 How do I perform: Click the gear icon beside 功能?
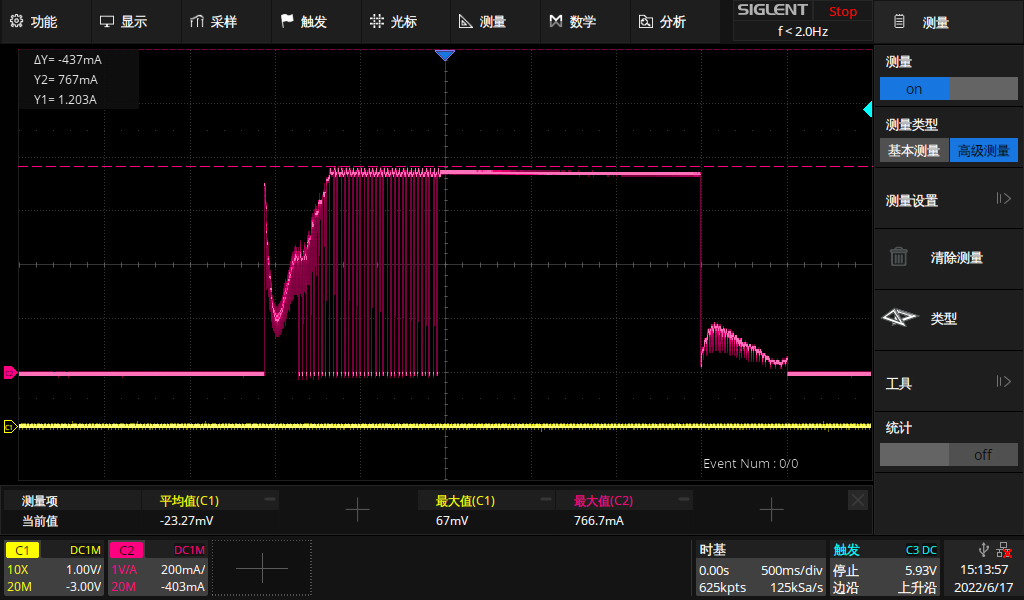pos(15,18)
